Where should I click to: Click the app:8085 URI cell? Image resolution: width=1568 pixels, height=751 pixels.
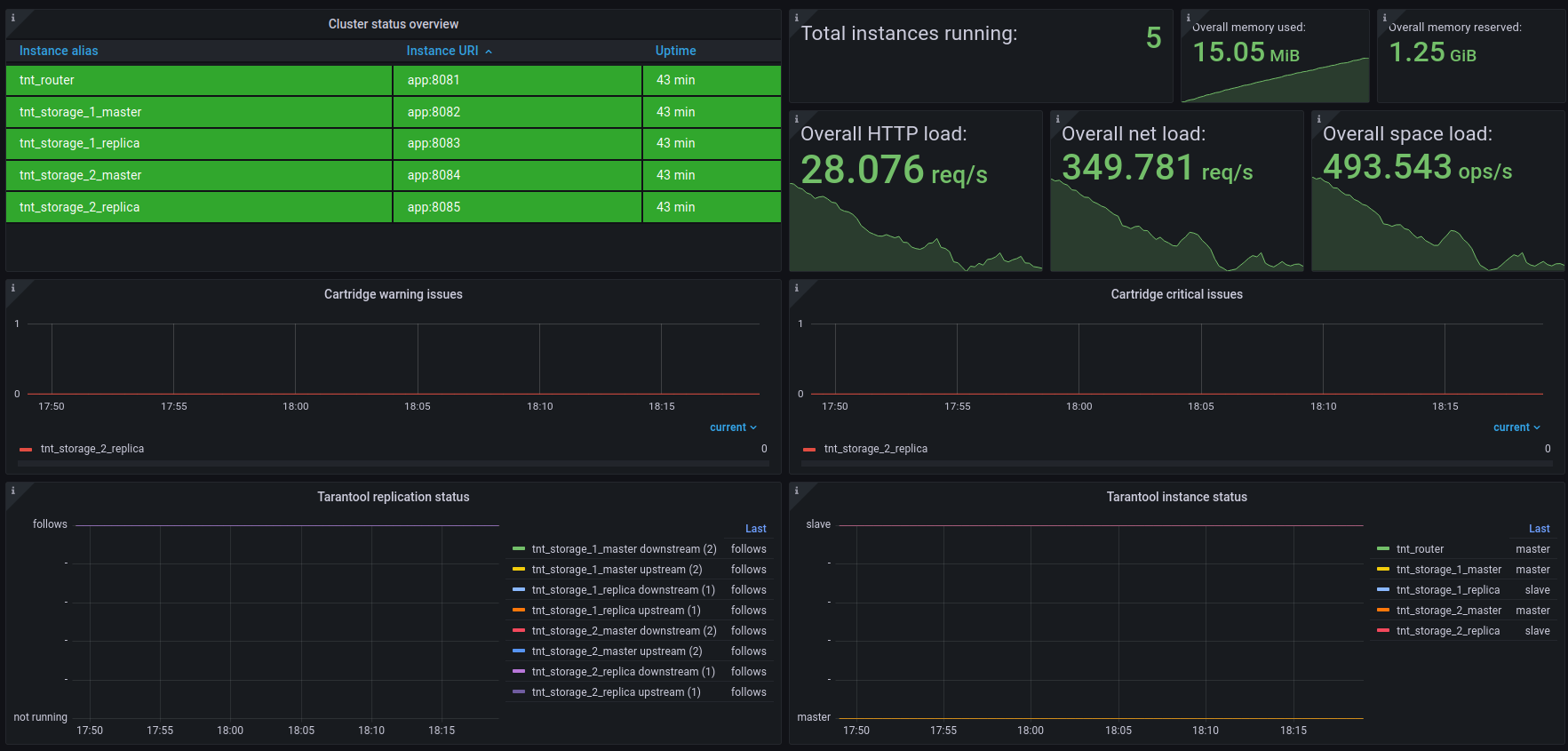click(517, 207)
